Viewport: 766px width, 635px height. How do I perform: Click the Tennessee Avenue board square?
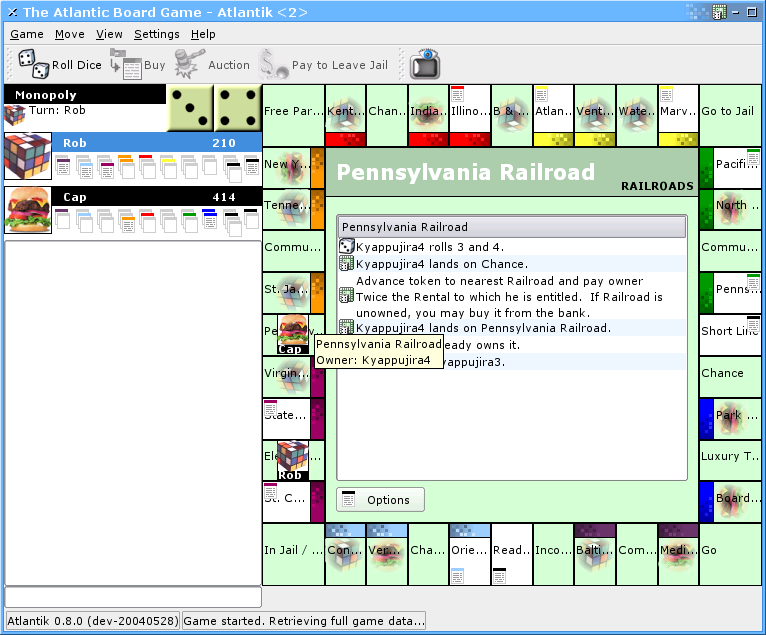pyautogui.click(x=294, y=210)
